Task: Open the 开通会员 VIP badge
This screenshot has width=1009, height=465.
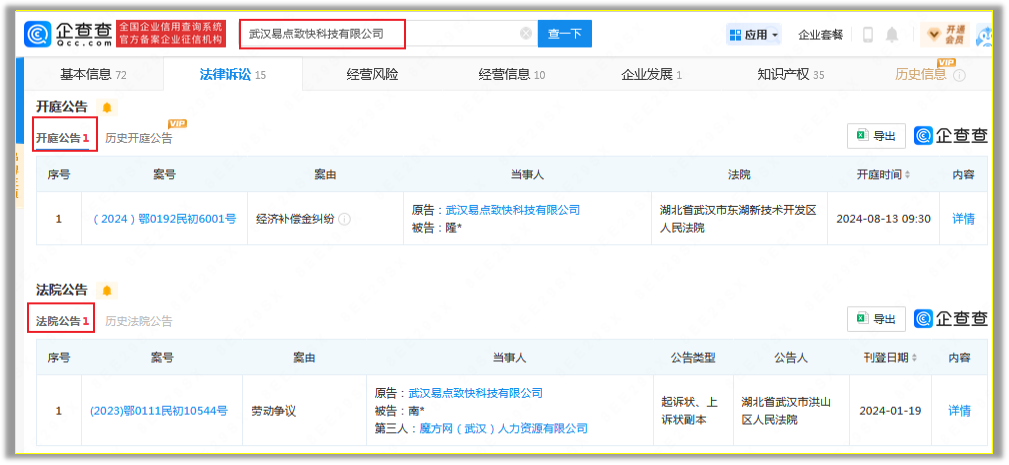Action: pos(945,35)
